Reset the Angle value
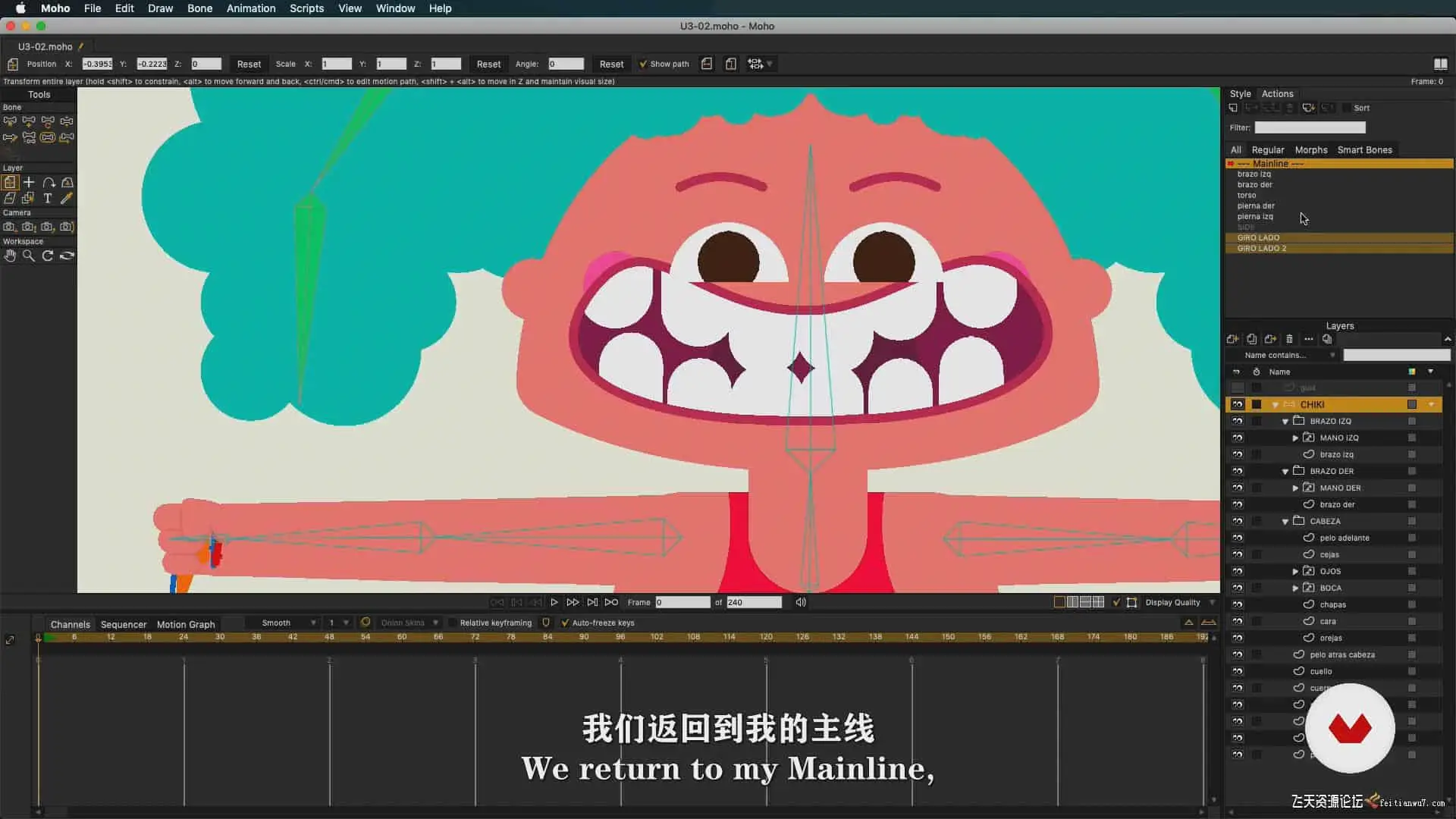 tap(611, 64)
